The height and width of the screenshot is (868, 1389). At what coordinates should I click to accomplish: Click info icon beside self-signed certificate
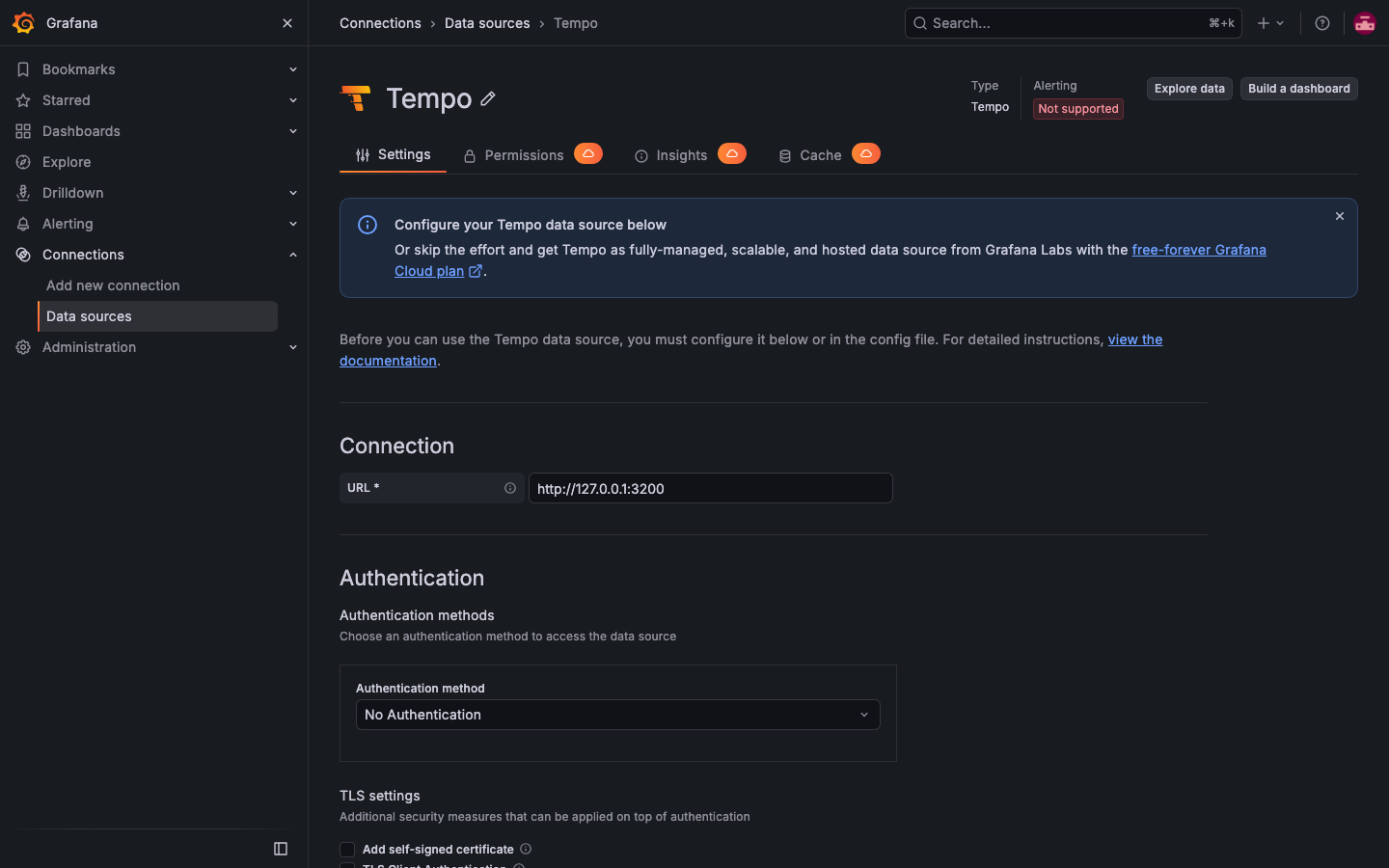(x=526, y=849)
